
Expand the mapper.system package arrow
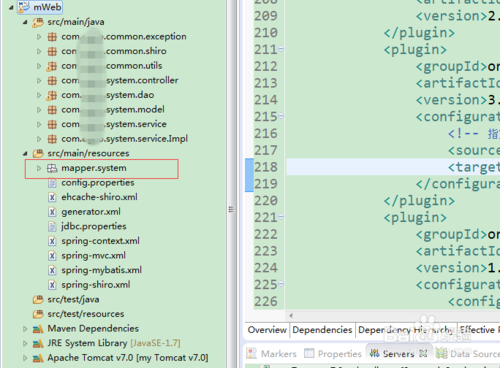pos(39,168)
